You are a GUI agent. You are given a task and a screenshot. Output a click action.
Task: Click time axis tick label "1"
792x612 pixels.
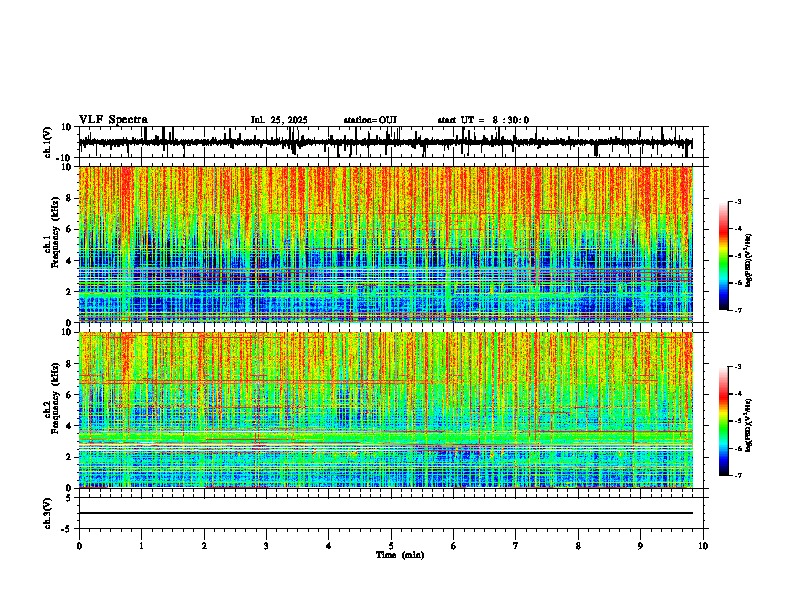click(141, 546)
